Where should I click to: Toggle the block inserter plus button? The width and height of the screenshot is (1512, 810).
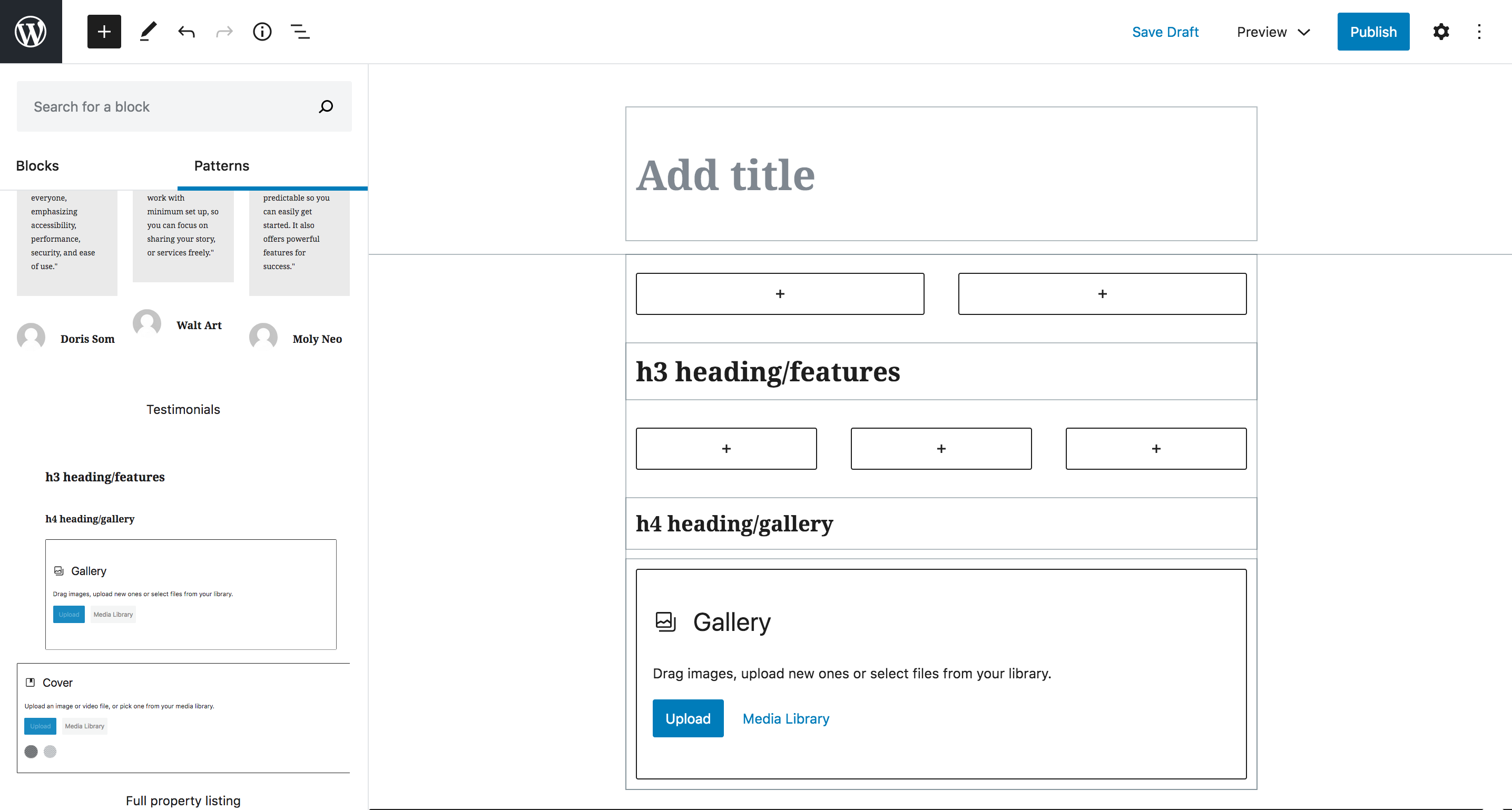point(104,32)
